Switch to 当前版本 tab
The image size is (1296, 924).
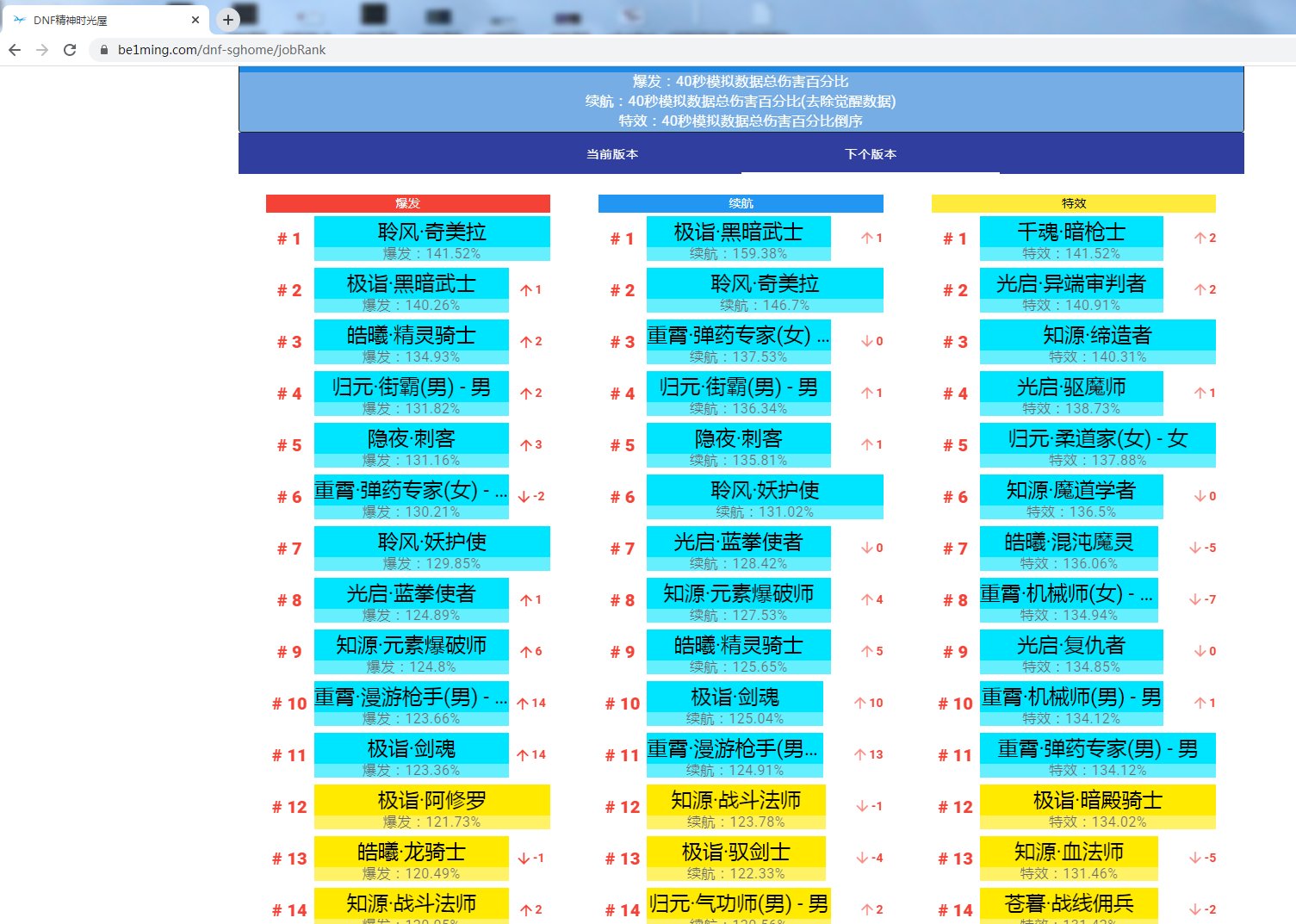pos(612,154)
